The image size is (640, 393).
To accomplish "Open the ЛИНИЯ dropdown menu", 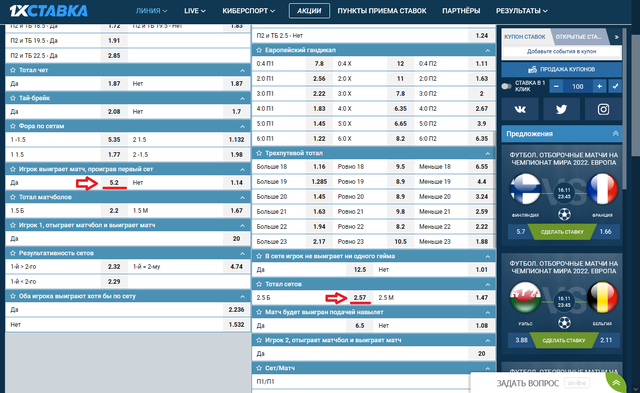I will click(x=151, y=11).
